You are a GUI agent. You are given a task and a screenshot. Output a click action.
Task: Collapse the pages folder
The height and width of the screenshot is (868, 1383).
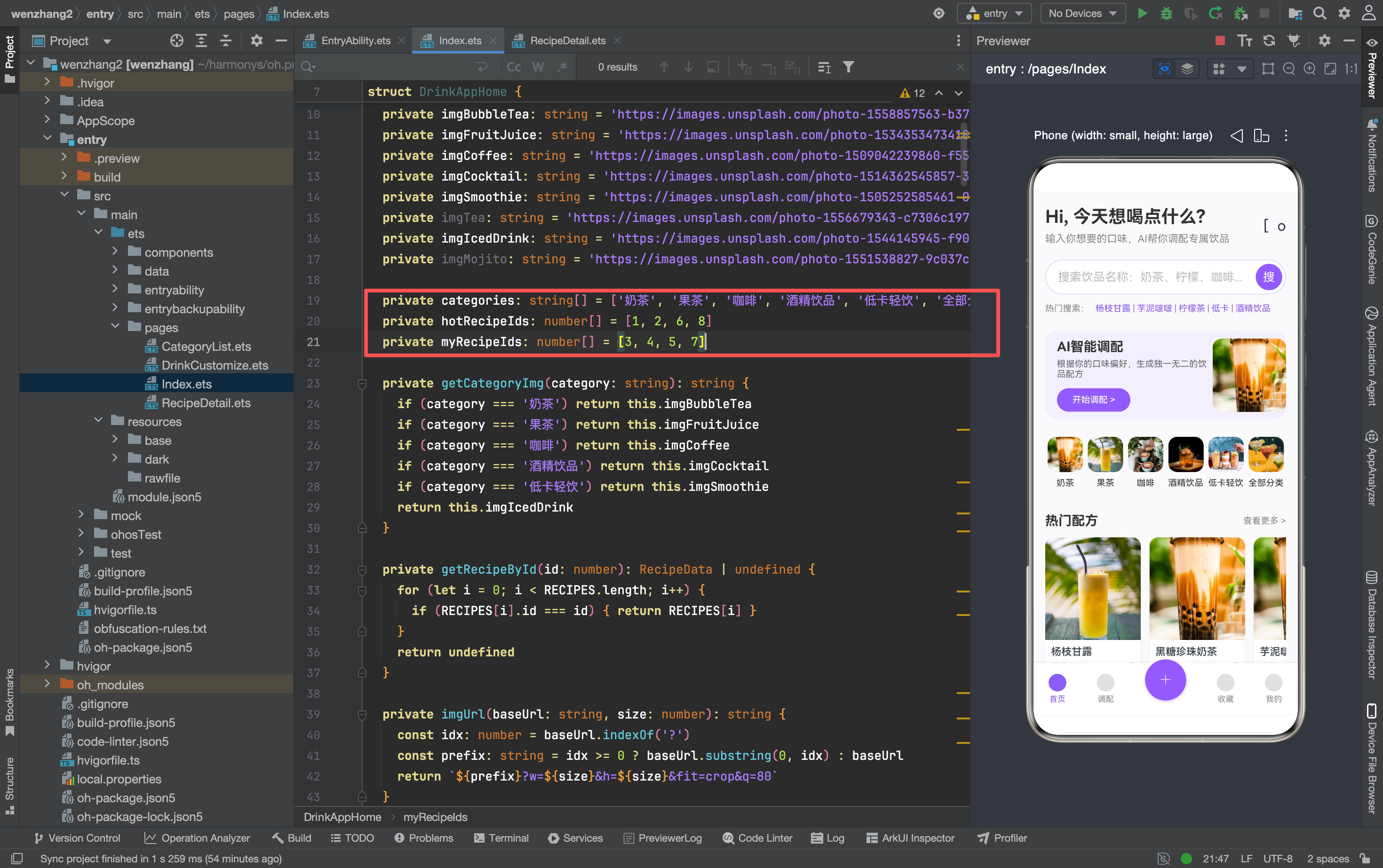[x=115, y=327]
